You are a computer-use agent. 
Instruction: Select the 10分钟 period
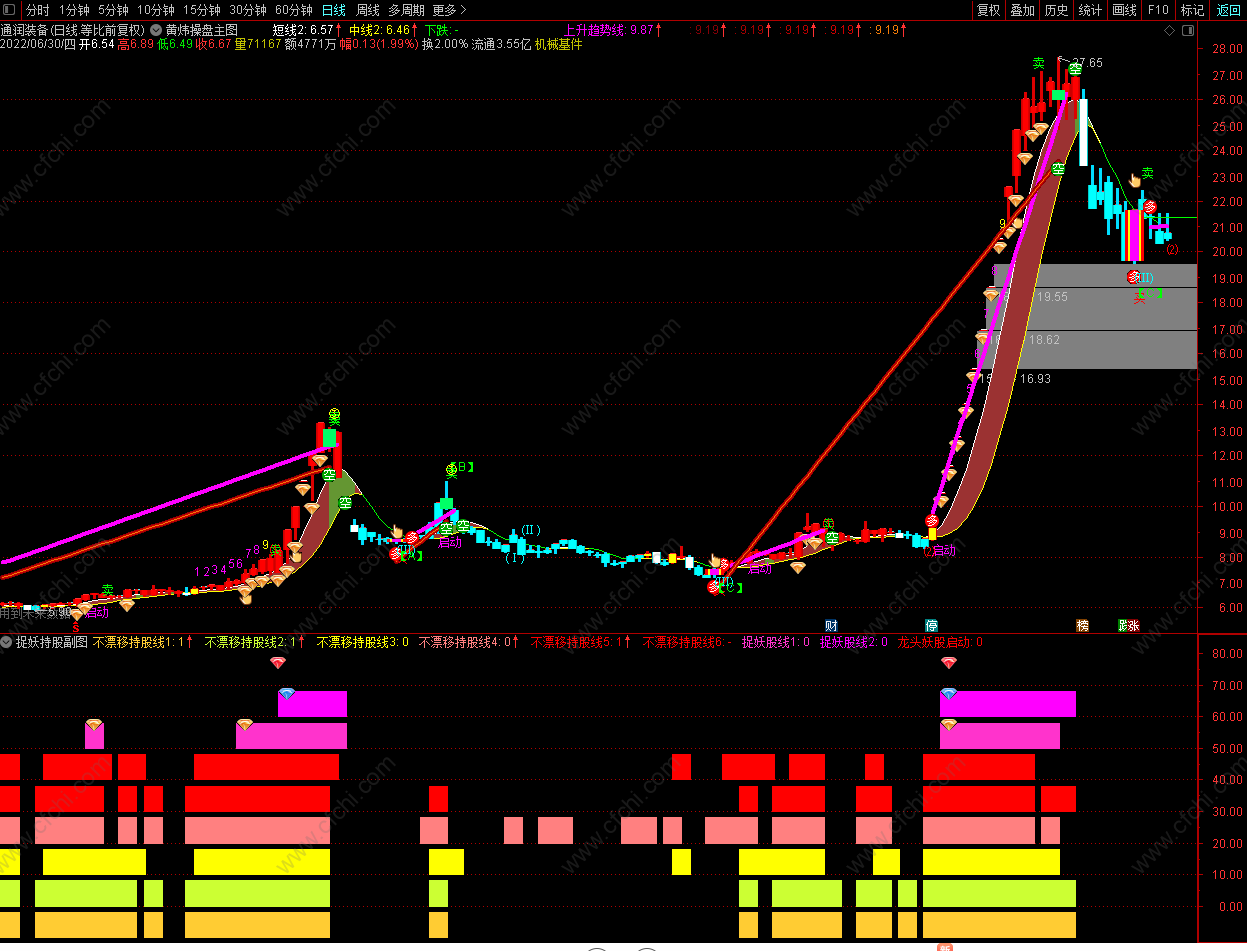point(156,10)
